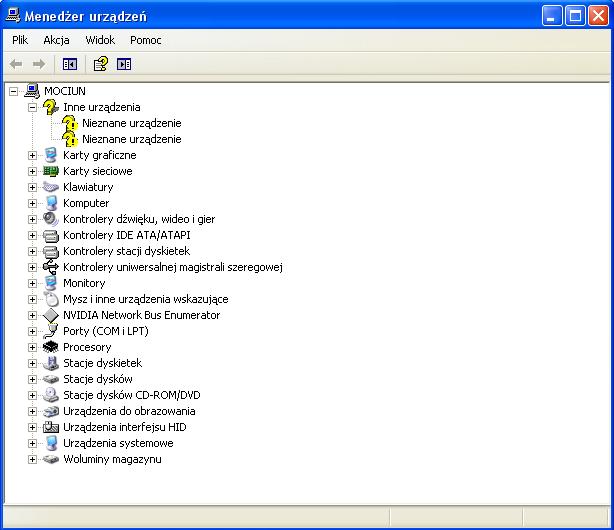Click the Stacje dysków drive icon
Image resolution: width=614 pixels, height=530 pixels.
point(51,379)
